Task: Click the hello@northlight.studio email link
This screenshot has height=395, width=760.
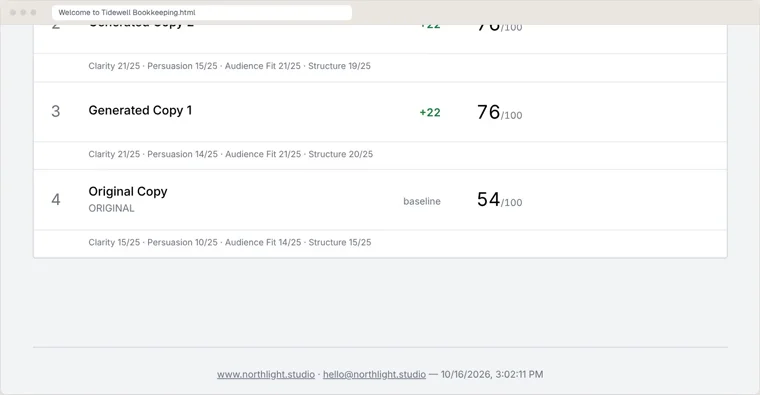Action: (x=374, y=374)
